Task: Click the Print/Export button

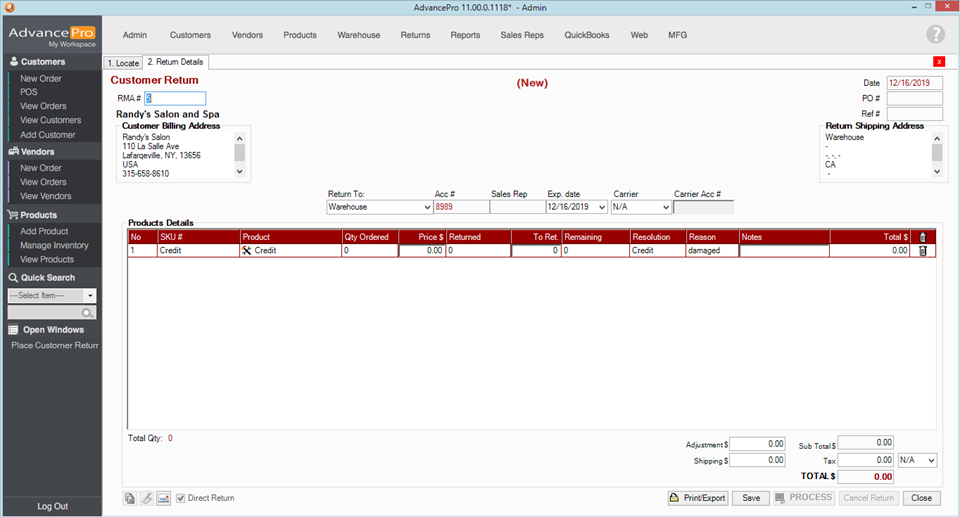Action: pyautogui.click(x=698, y=498)
